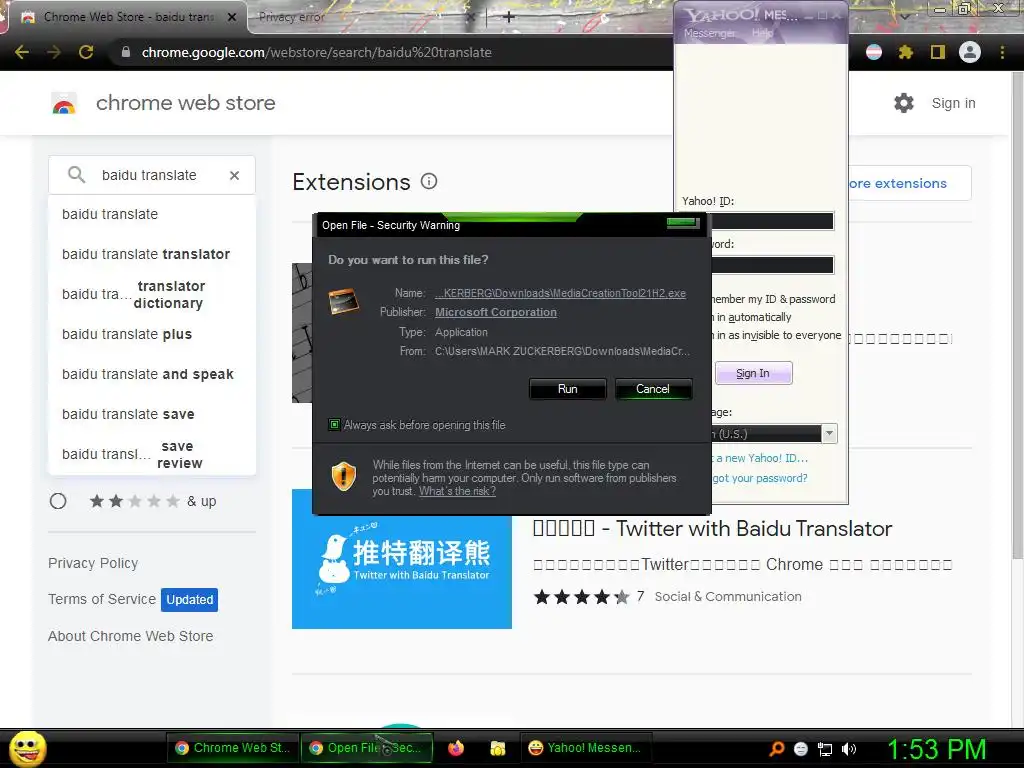Open Chrome's three-dot menu

tap(1002, 52)
